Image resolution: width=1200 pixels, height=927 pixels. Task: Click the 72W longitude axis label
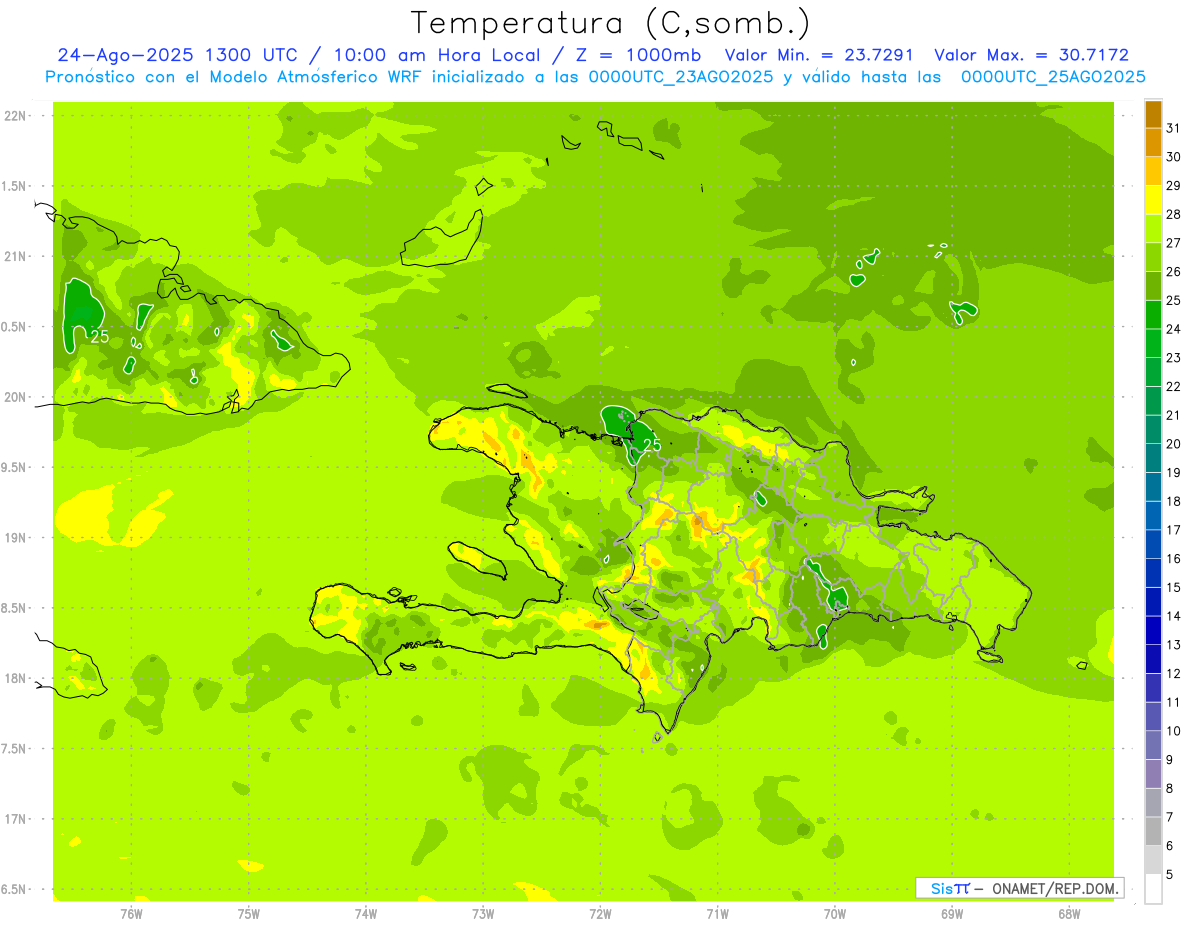point(600,913)
